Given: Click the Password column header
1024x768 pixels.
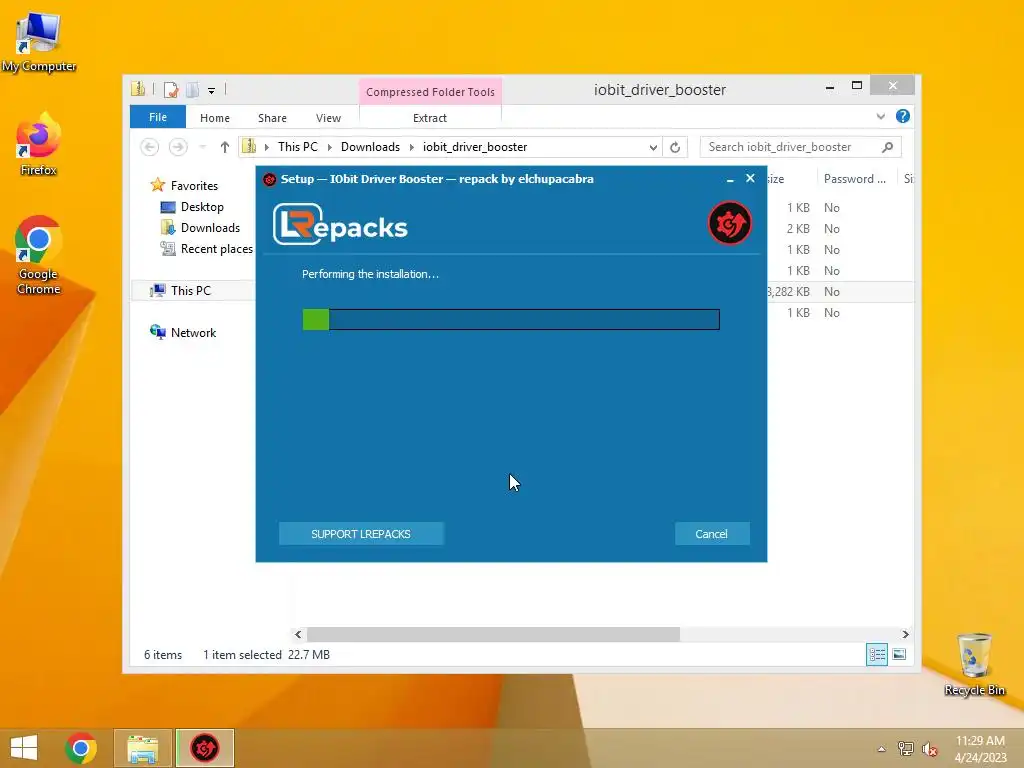Looking at the screenshot, I should (x=856, y=179).
